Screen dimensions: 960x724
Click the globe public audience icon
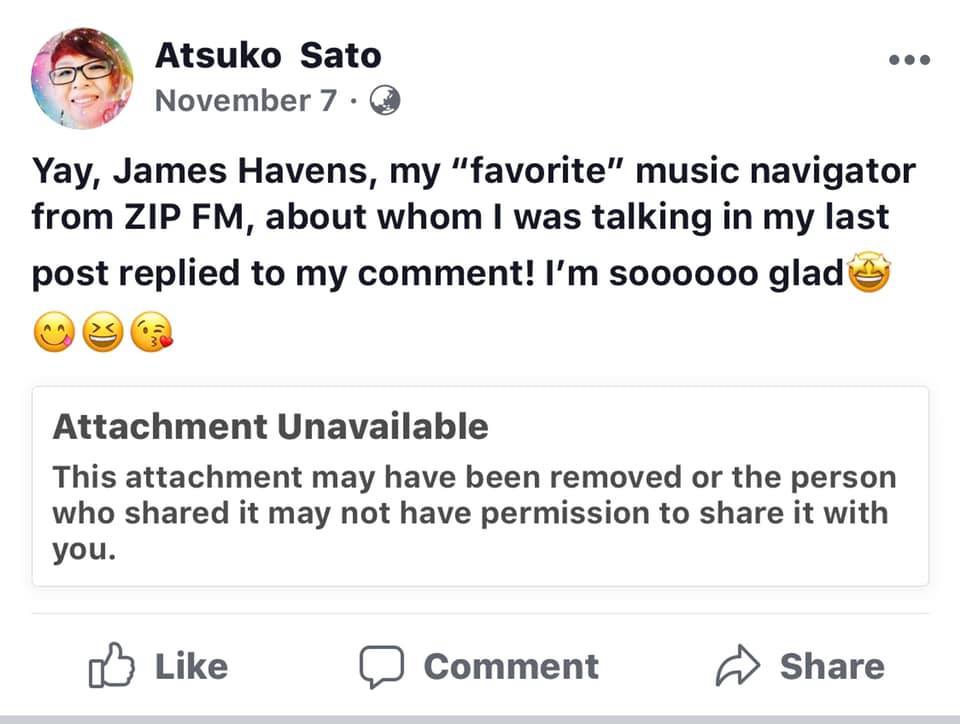click(385, 100)
